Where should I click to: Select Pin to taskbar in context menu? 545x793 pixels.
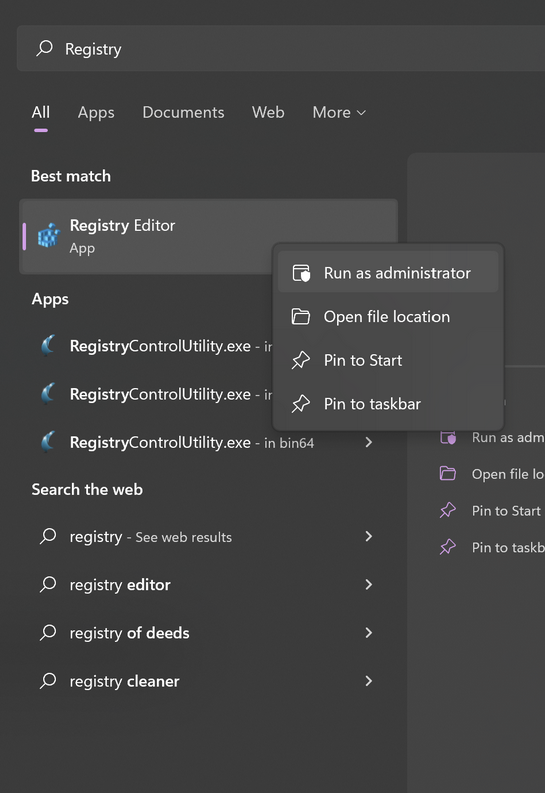pyautogui.click(x=388, y=404)
